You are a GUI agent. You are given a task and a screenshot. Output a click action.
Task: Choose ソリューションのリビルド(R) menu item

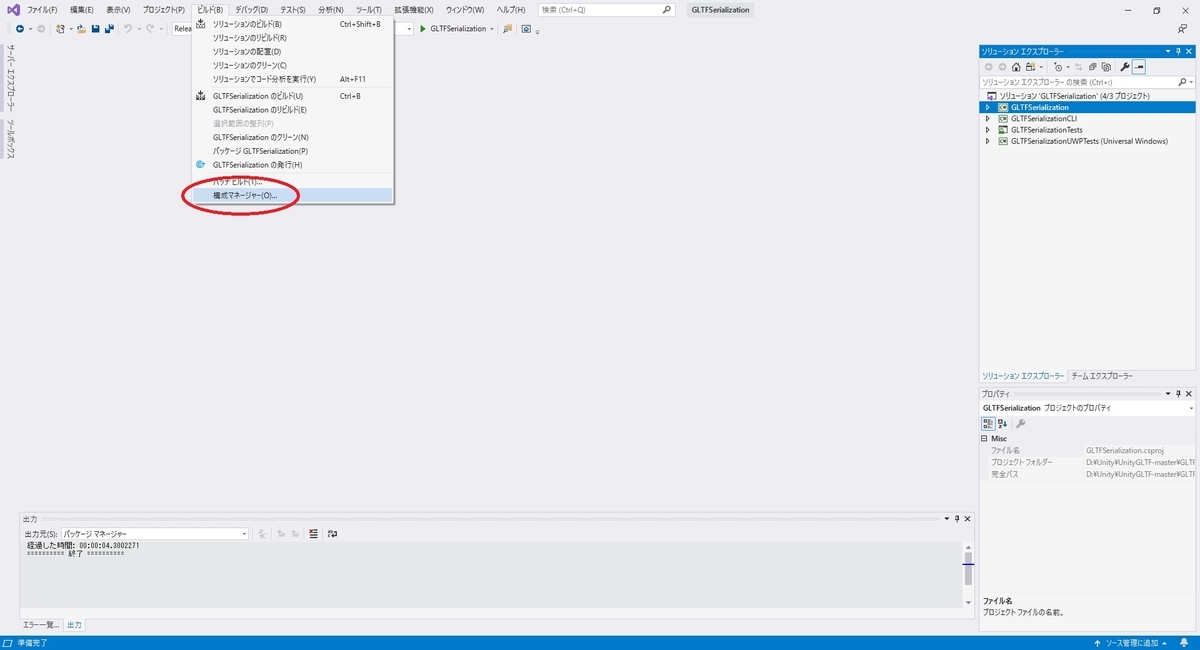coord(293,38)
